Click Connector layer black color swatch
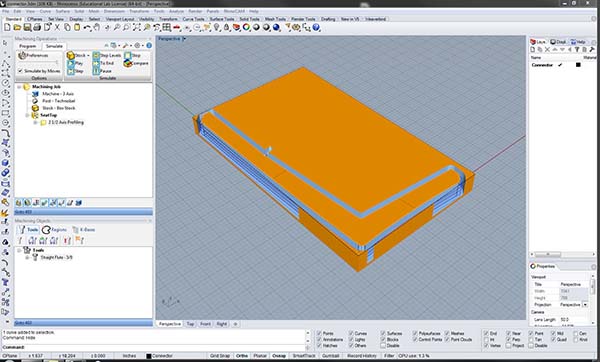The height and width of the screenshot is (362, 600). click(x=578, y=65)
